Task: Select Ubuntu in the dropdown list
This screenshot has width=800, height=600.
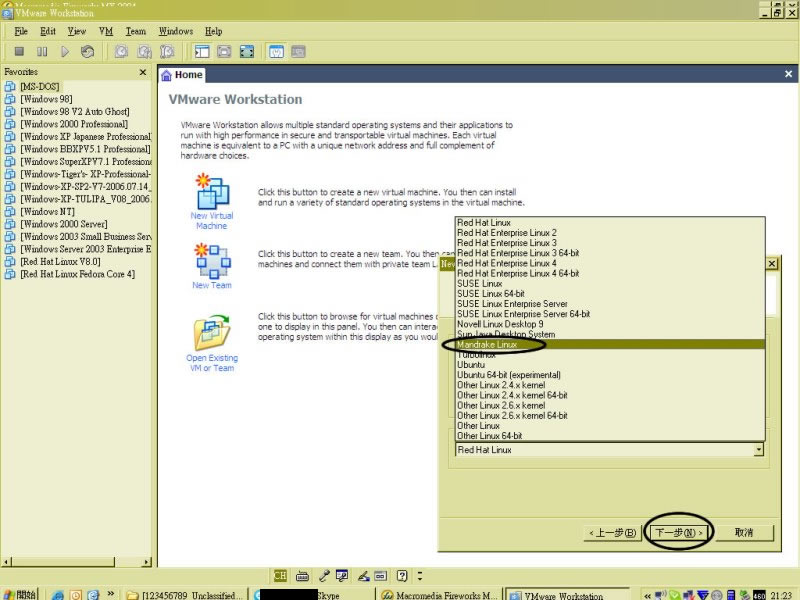Action: coord(610,365)
